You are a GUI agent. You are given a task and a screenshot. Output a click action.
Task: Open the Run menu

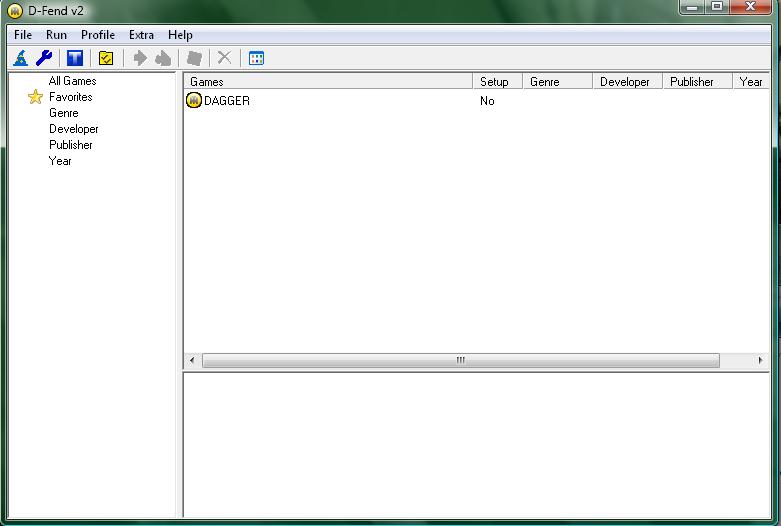(56, 35)
